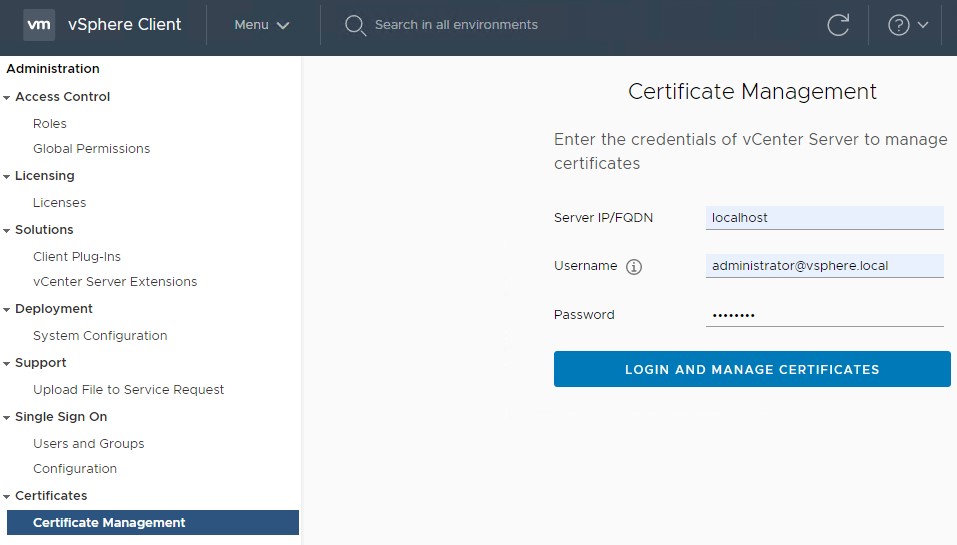Collapse the Support section

[x=7, y=363]
